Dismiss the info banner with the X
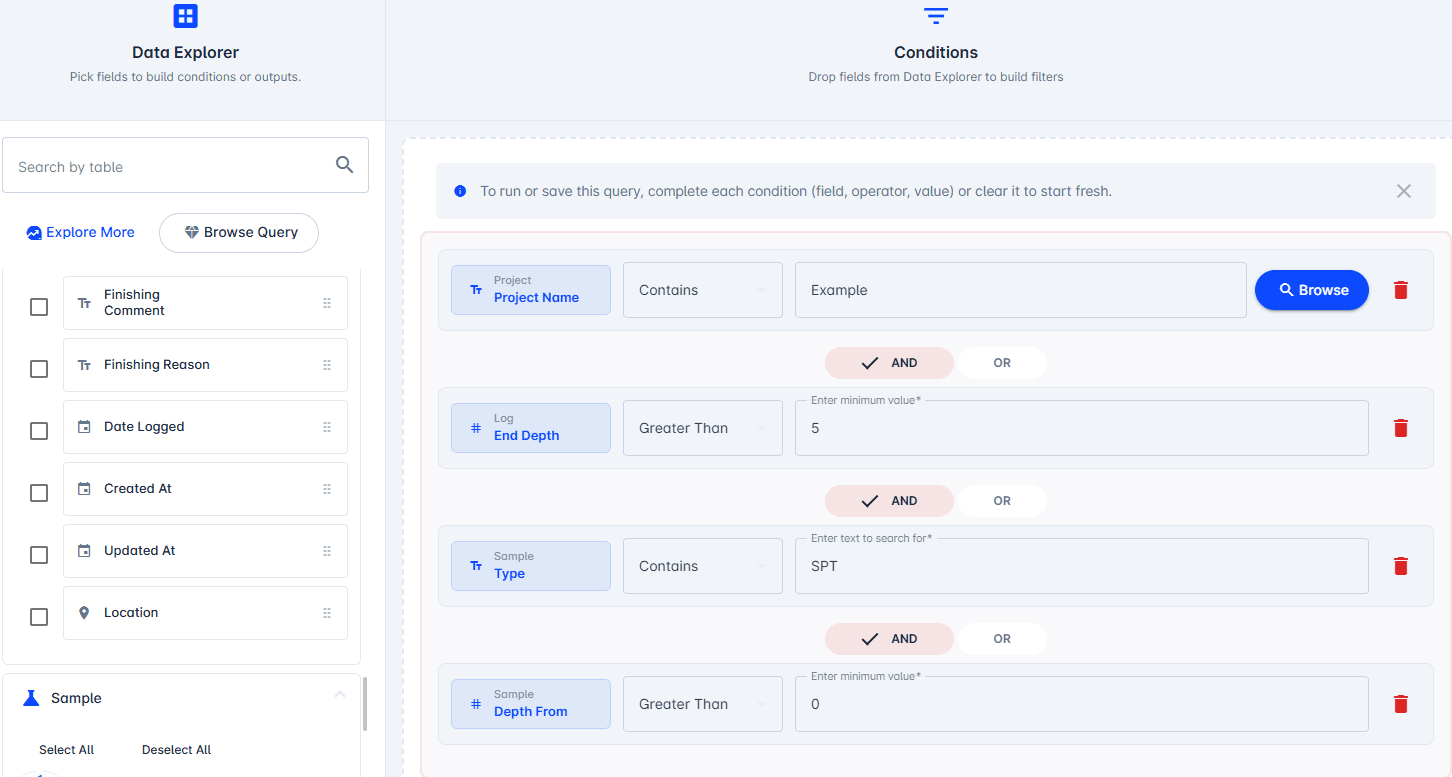 [1404, 191]
